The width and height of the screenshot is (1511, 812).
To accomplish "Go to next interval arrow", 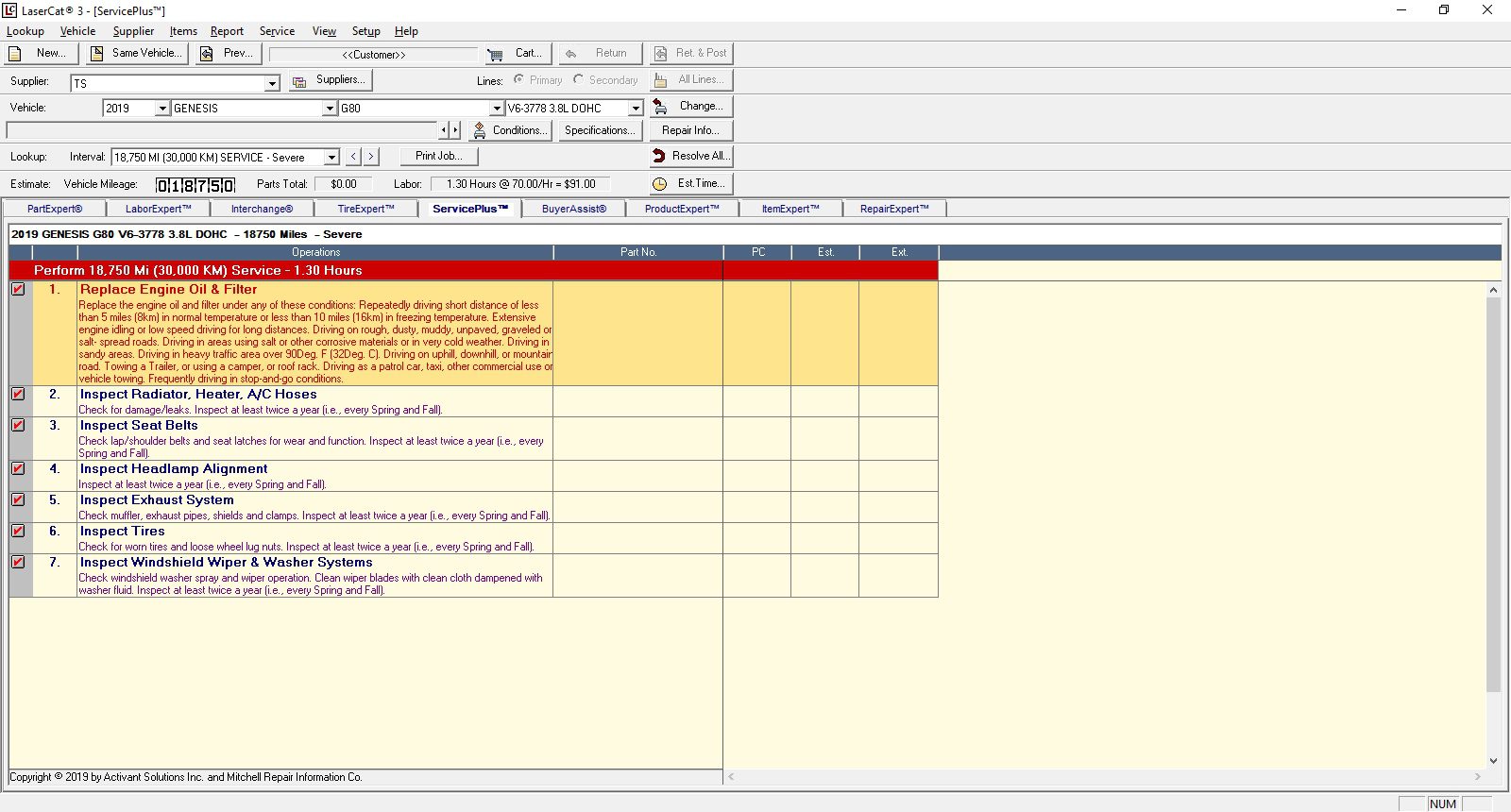I will click(x=371, y=157).
